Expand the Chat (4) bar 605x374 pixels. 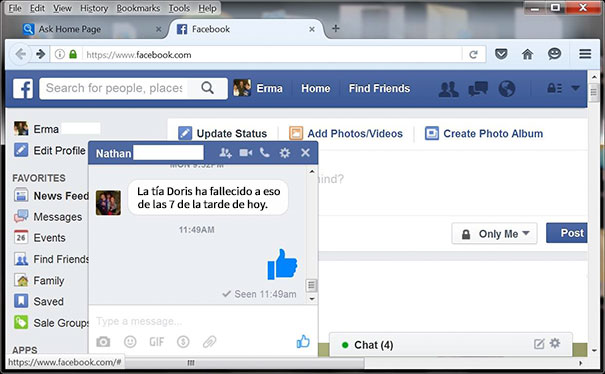451,345
